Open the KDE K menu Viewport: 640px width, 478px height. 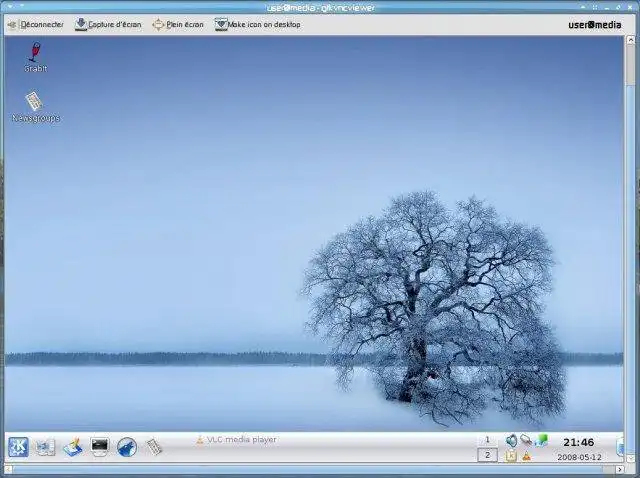(18, 447)
